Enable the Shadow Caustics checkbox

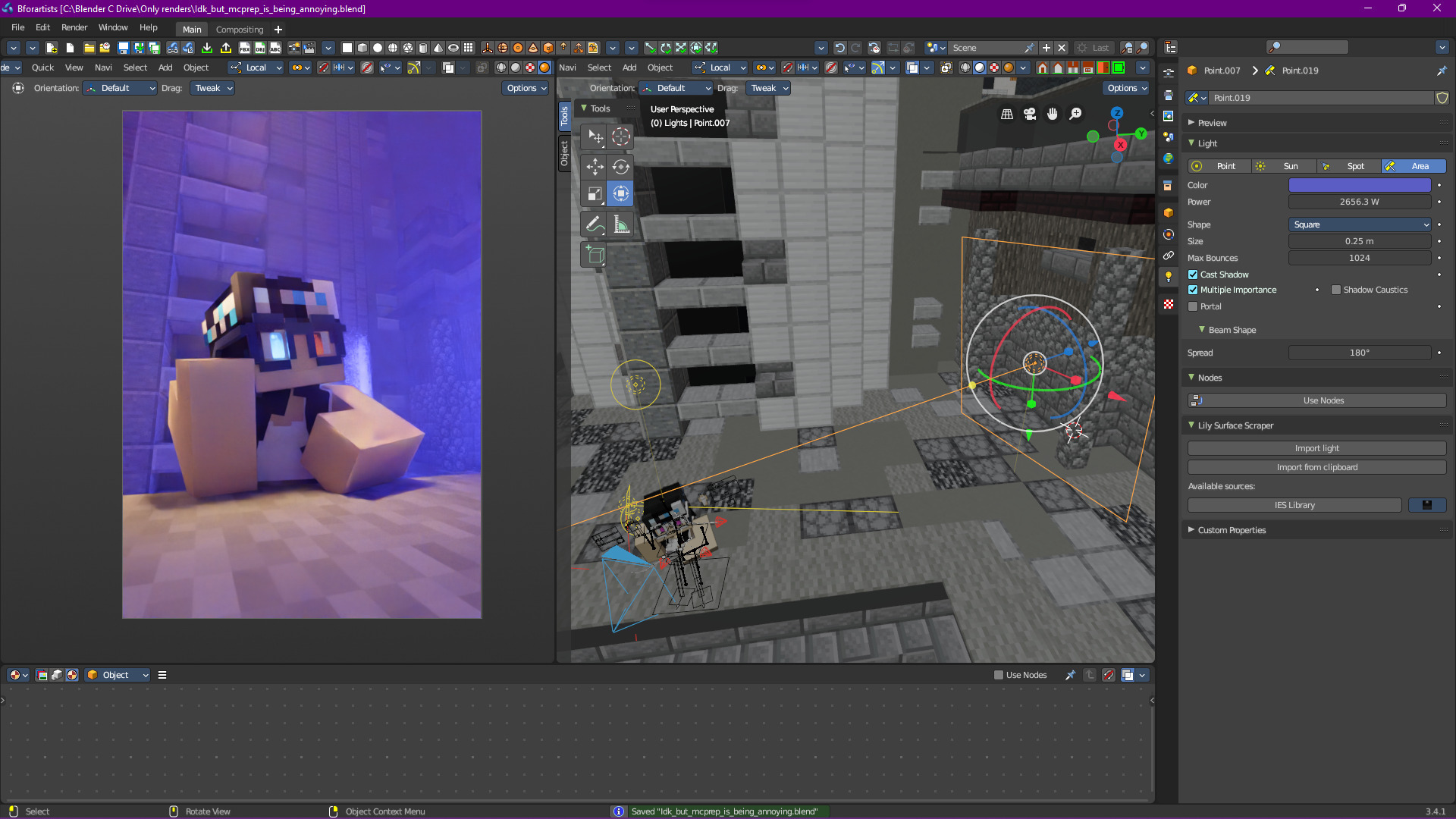[x=1336, y=290]
